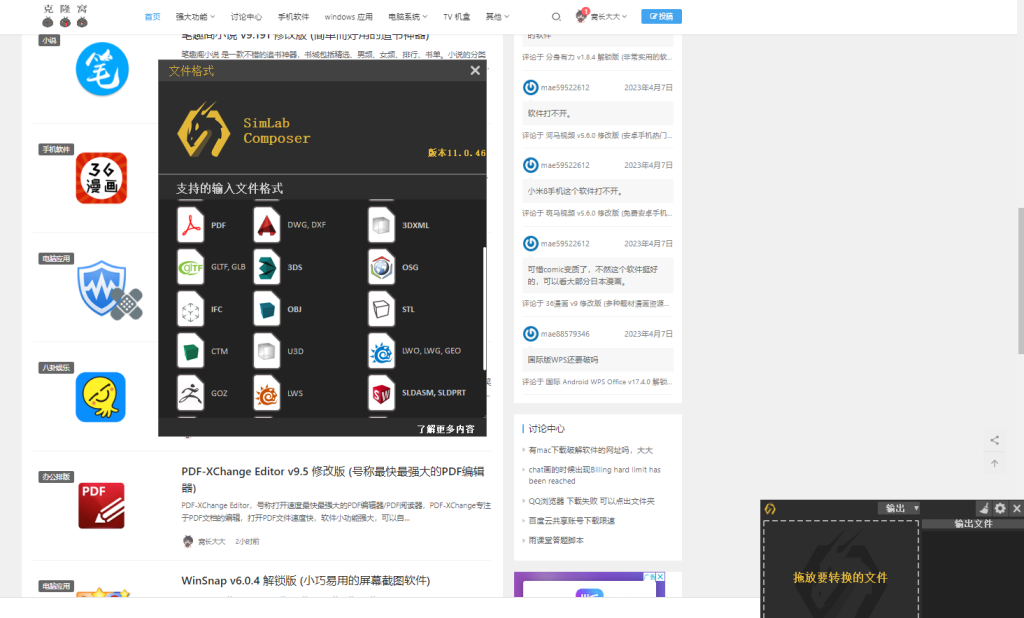The height and width of the screenshot is (618, 1024).
Task: Click comment text 国际版WPS还要破吗
Action: coord(562,359)
